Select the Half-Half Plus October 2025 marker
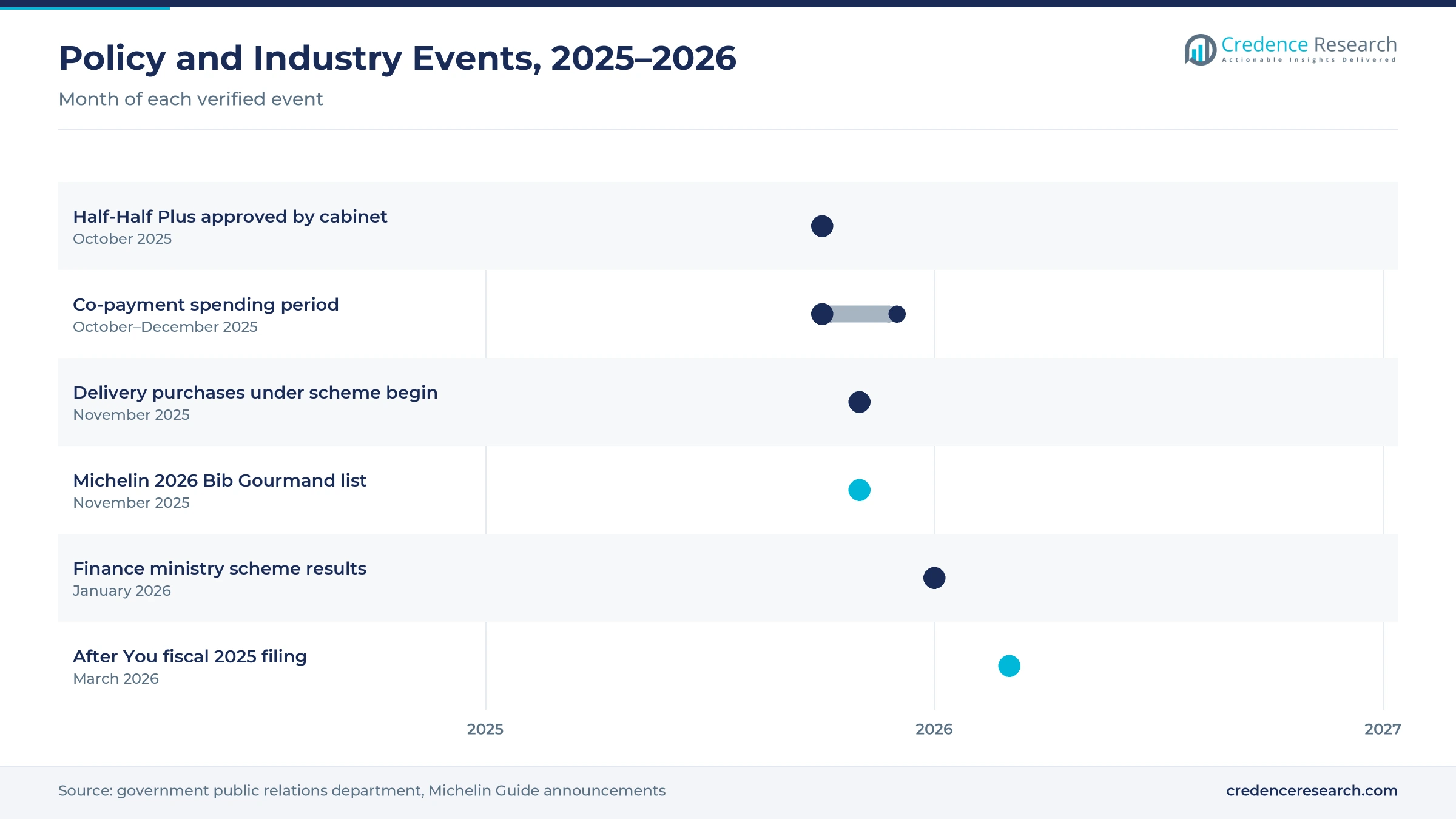1456x819 pixels. (x=822, y=226)
